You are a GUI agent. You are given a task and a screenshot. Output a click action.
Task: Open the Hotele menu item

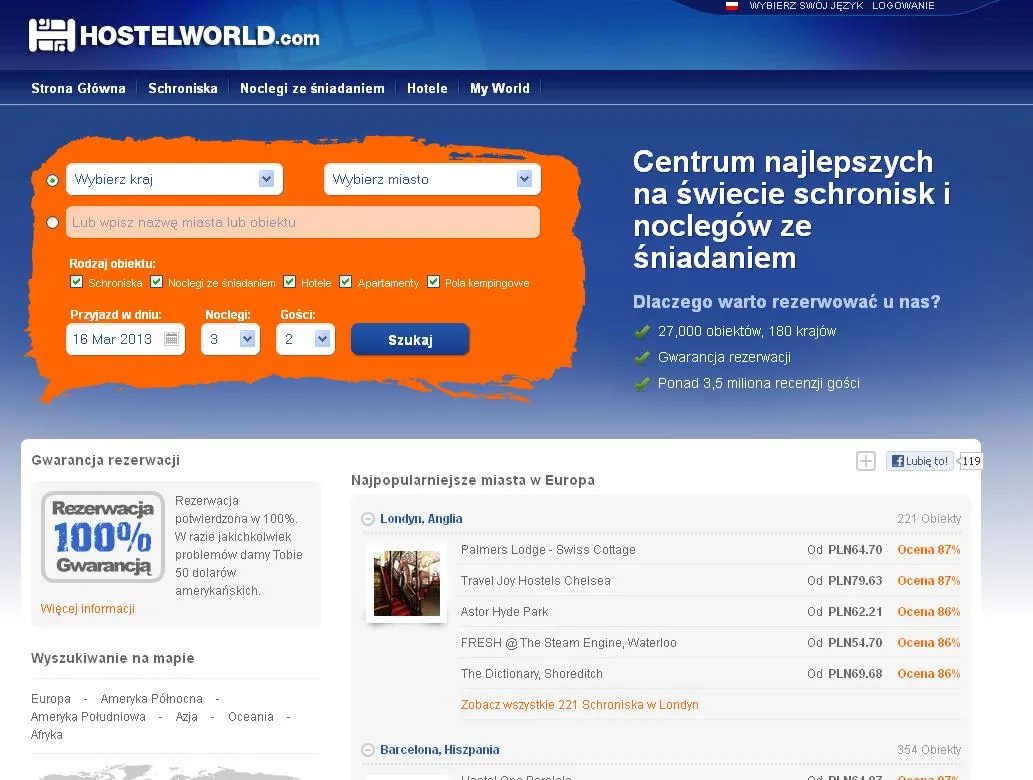point(427,88)
